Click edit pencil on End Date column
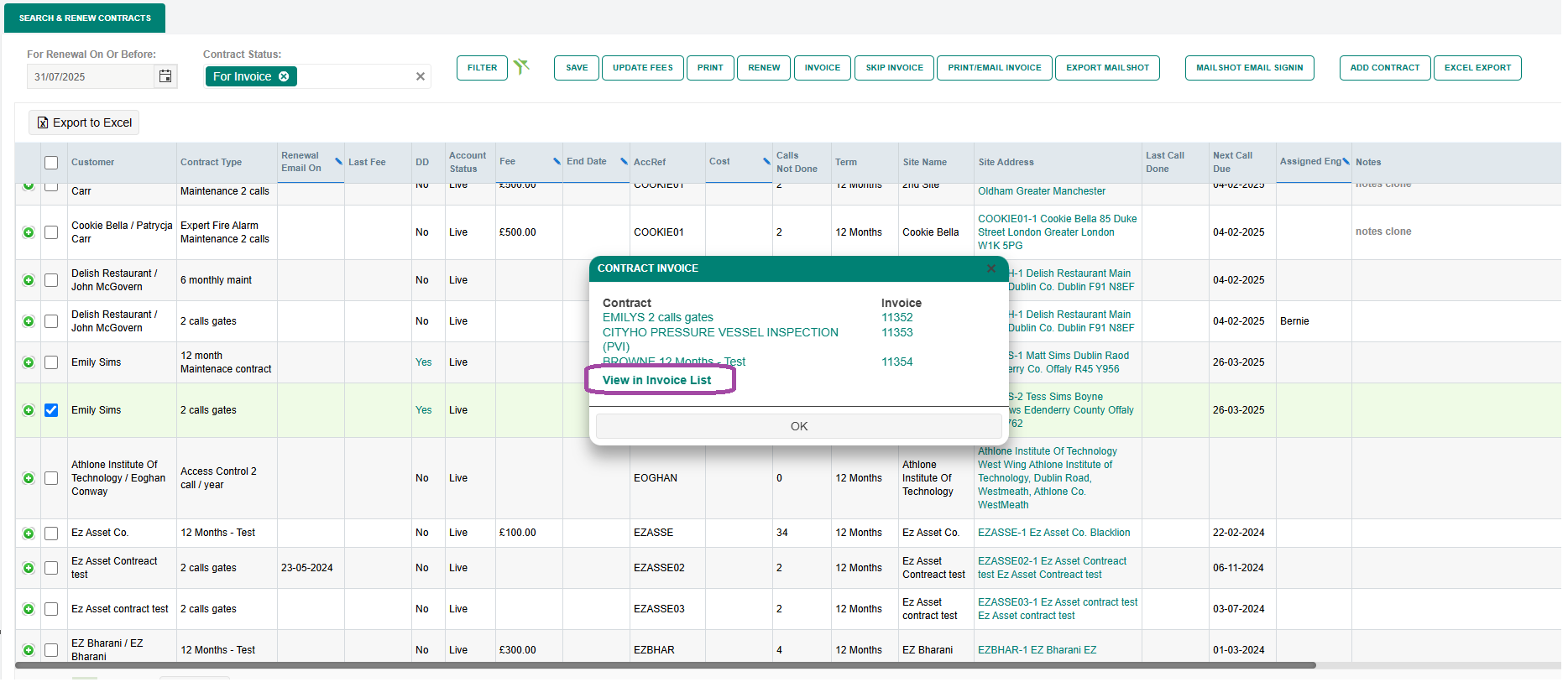 point(624,161)
